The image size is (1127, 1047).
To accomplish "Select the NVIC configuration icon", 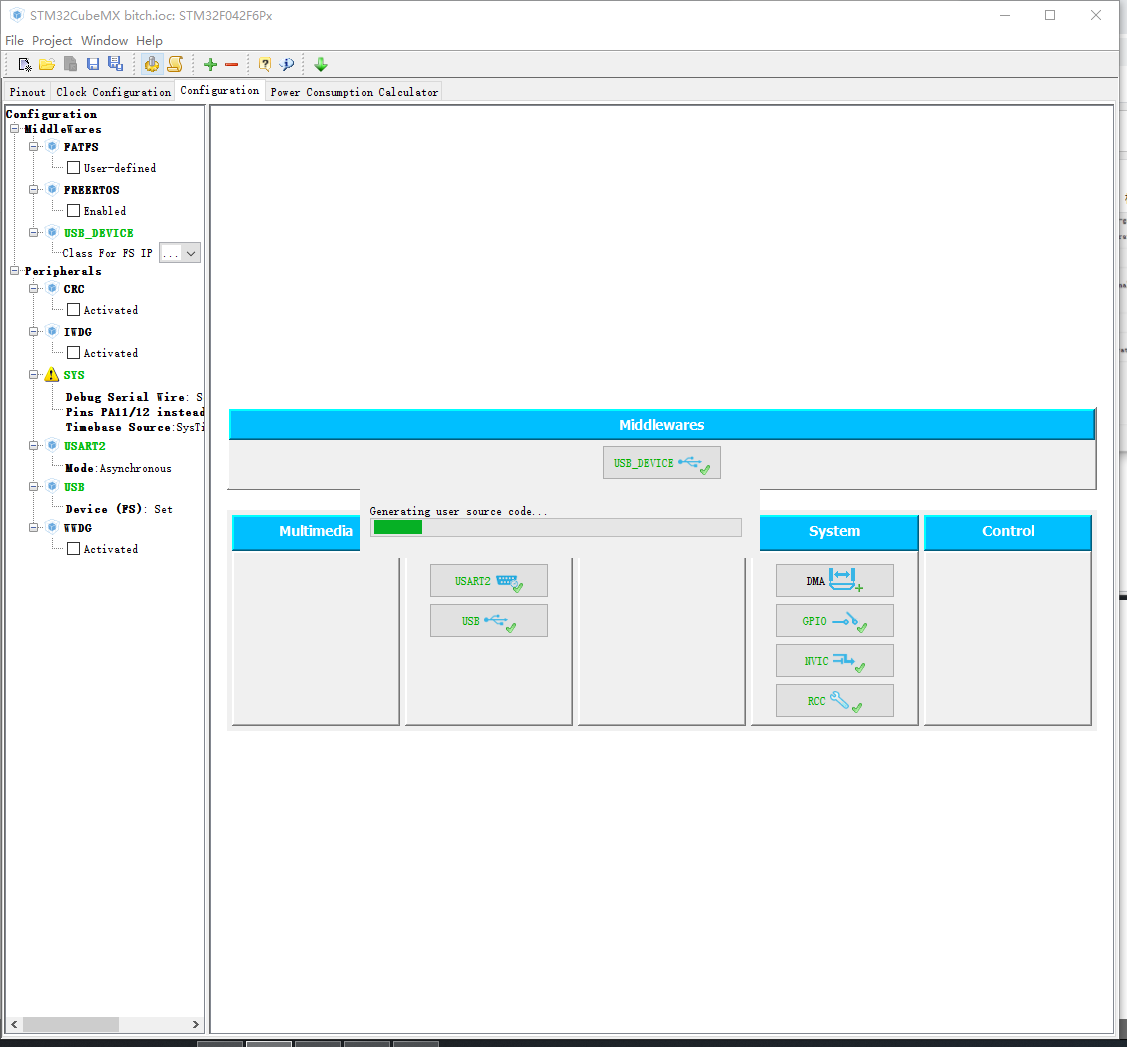I will 834,660.
